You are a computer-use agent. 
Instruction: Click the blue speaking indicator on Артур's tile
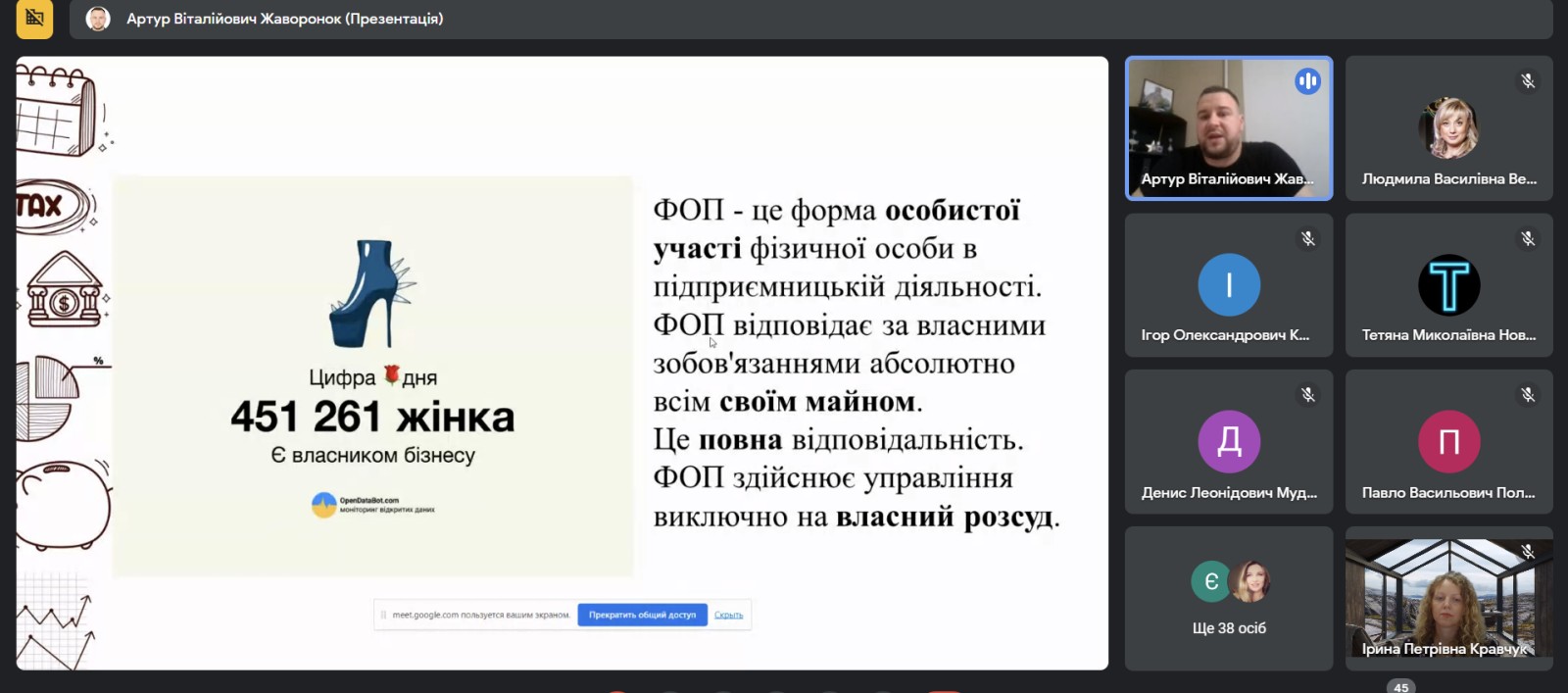(x=1307, y=81)
